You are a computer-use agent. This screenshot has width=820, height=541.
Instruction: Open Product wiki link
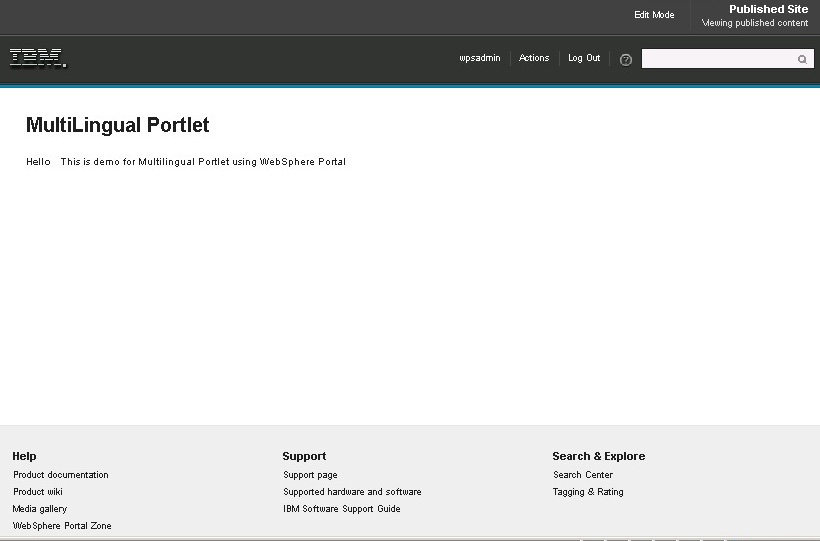tap(38, 491)
